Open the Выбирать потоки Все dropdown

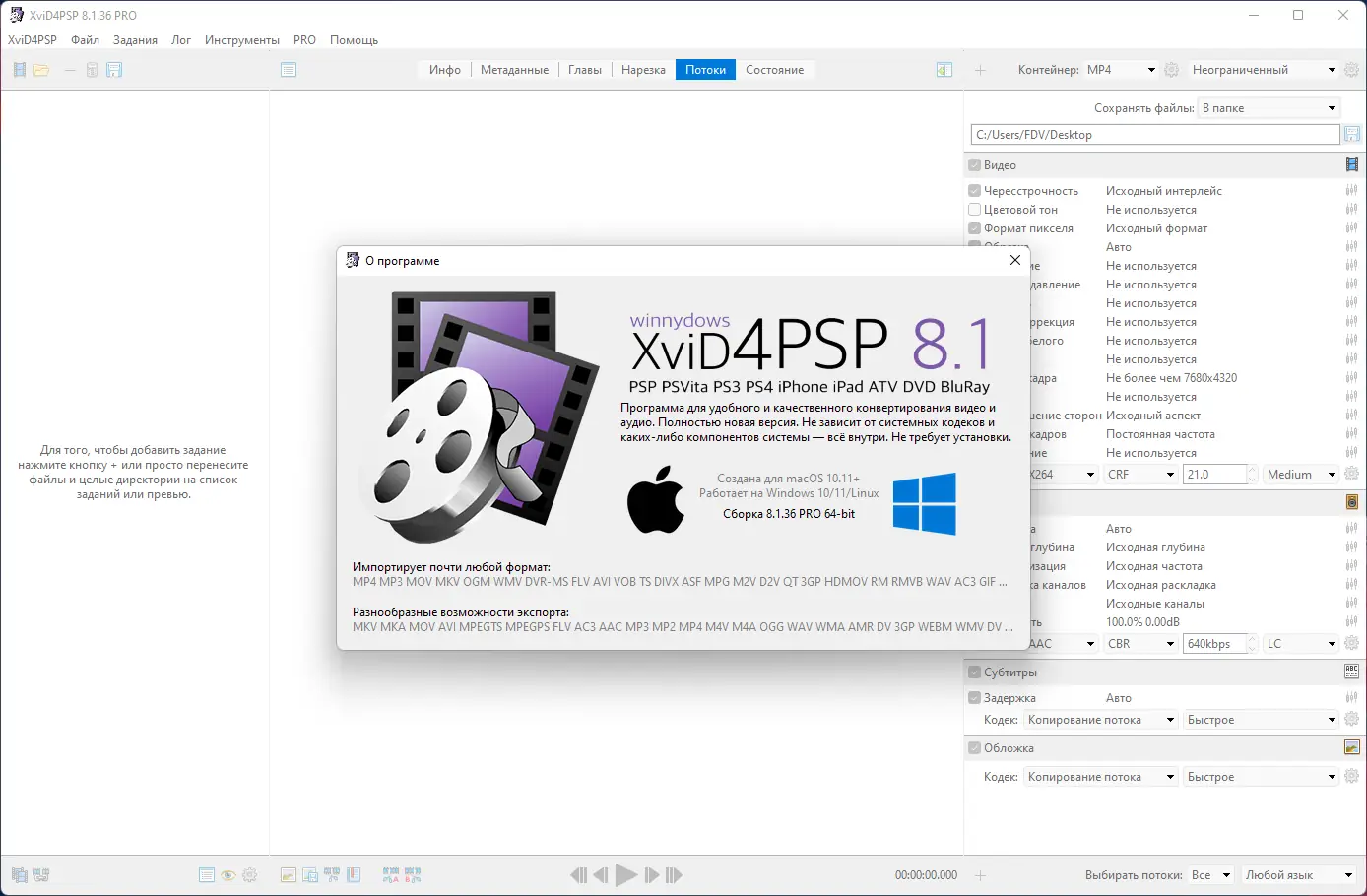[1209, 874]
